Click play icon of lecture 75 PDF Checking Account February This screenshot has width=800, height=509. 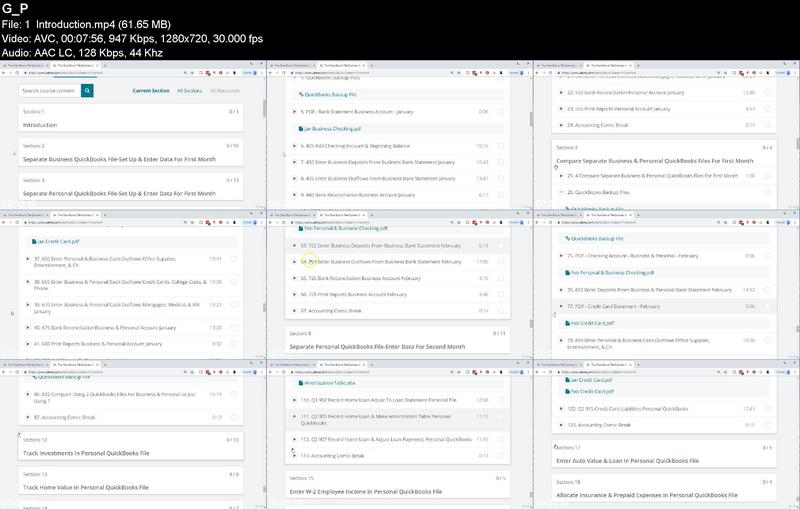(561, 256)
